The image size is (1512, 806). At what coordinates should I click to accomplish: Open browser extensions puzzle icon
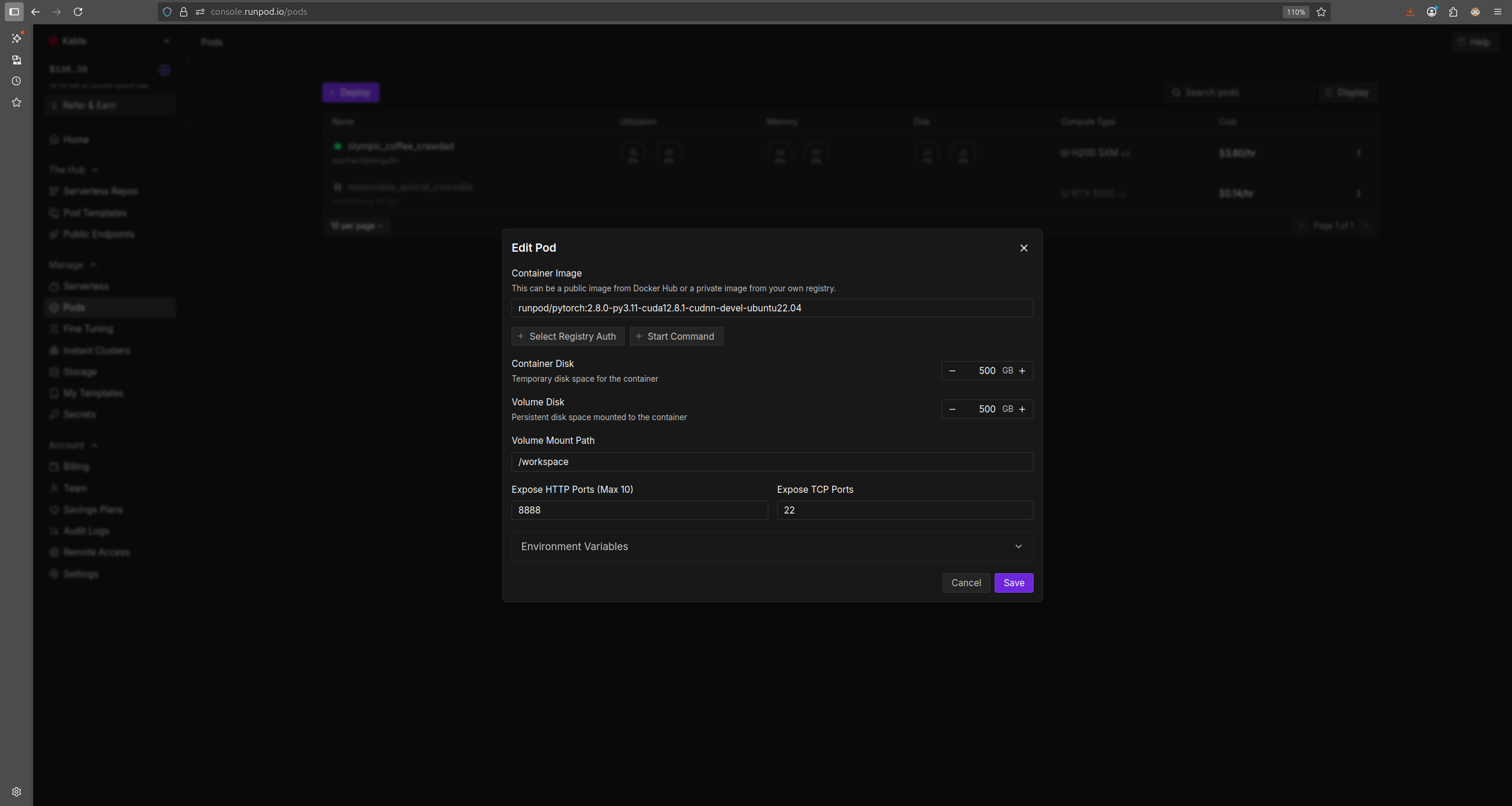point(1453,12)
